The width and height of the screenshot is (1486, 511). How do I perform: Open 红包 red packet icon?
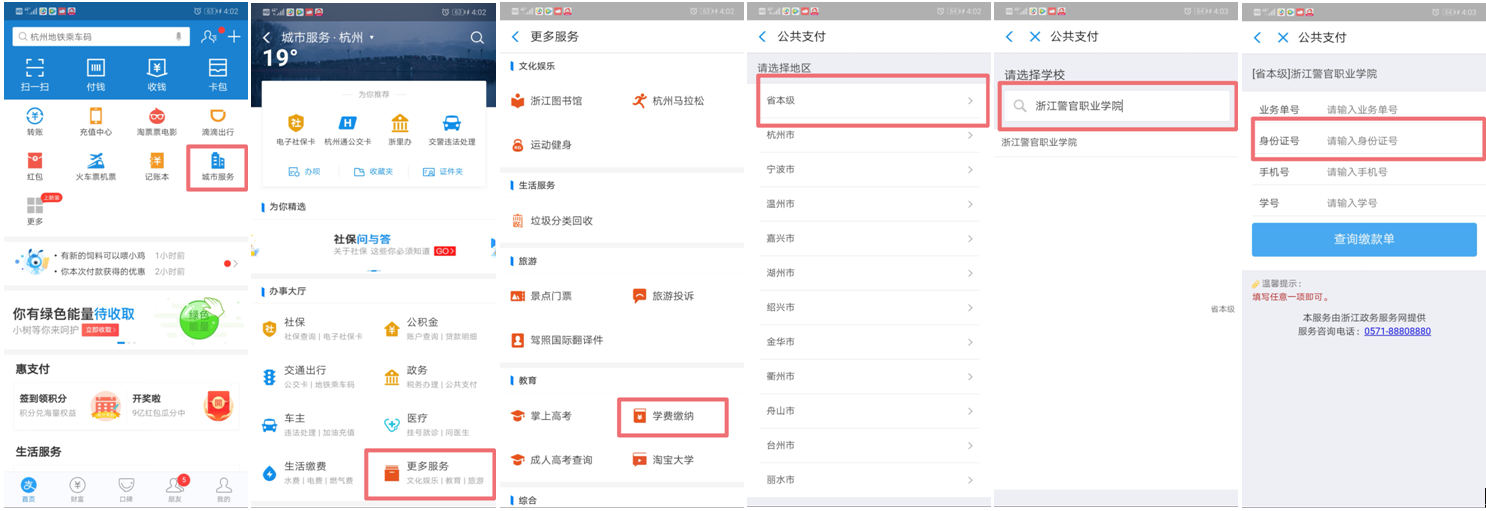pyautogui.click(x=35, y=160)
